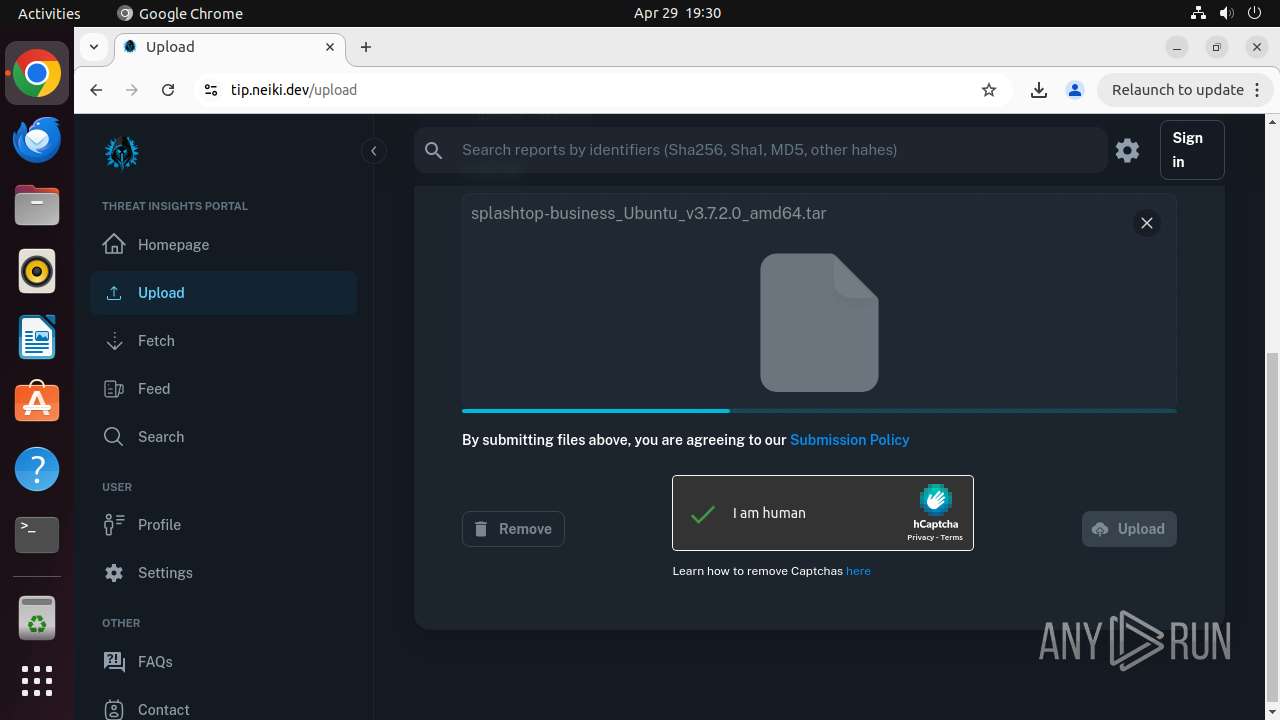The image size is (1280, 720).
Task: Open LibreOffice Writer from the dock
Action: pyautogui.click(x=37, y=338)
